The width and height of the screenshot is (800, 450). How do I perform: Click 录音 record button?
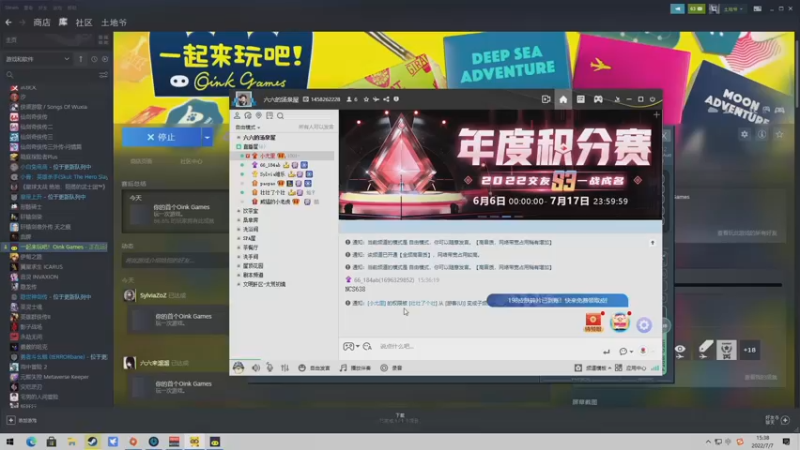pos(392,368)
